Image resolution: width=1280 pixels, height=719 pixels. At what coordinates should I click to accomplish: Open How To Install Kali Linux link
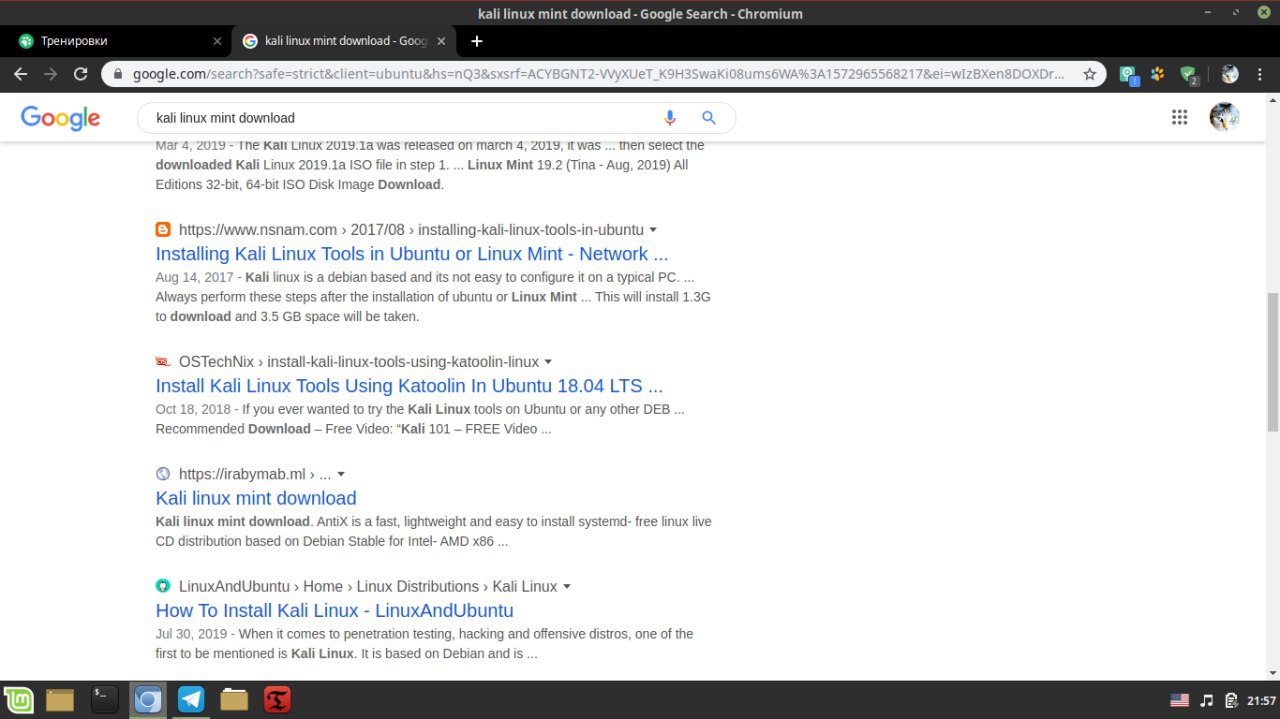pyautogui.click(x=334, y=610)
